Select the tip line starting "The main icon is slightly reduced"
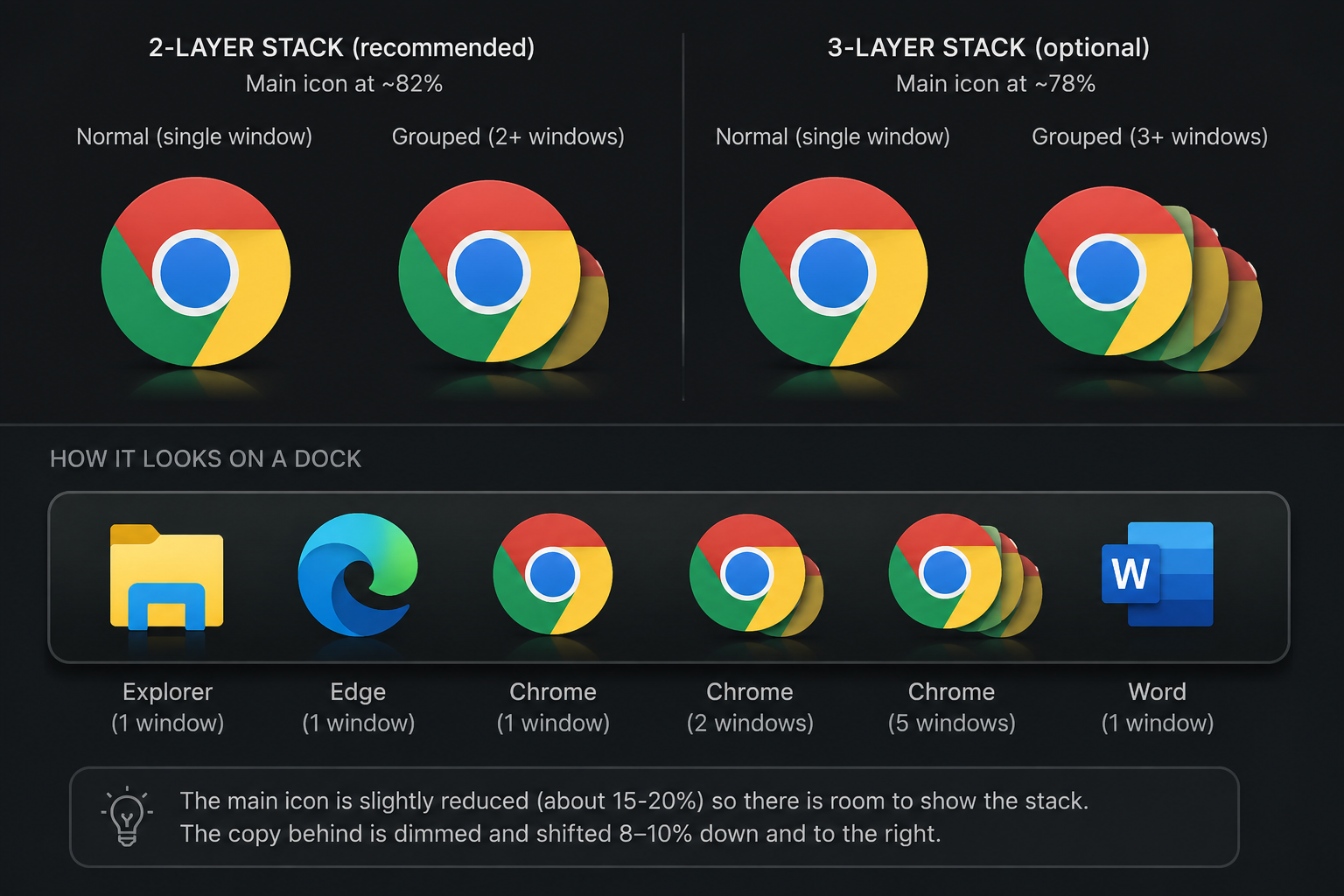1344x896 pixels. pyautogui.click(x=634, y=801)
